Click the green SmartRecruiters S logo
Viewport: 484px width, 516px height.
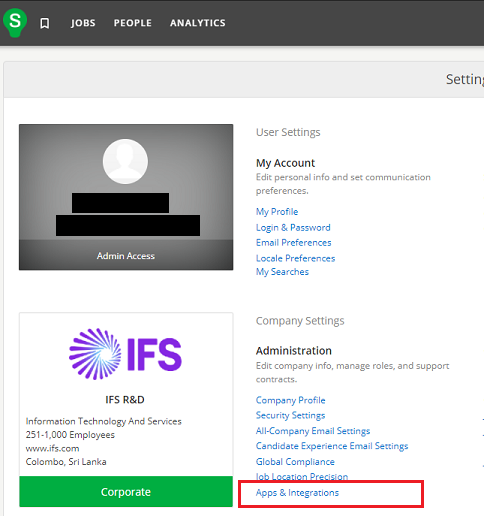[x=15, y=22]
